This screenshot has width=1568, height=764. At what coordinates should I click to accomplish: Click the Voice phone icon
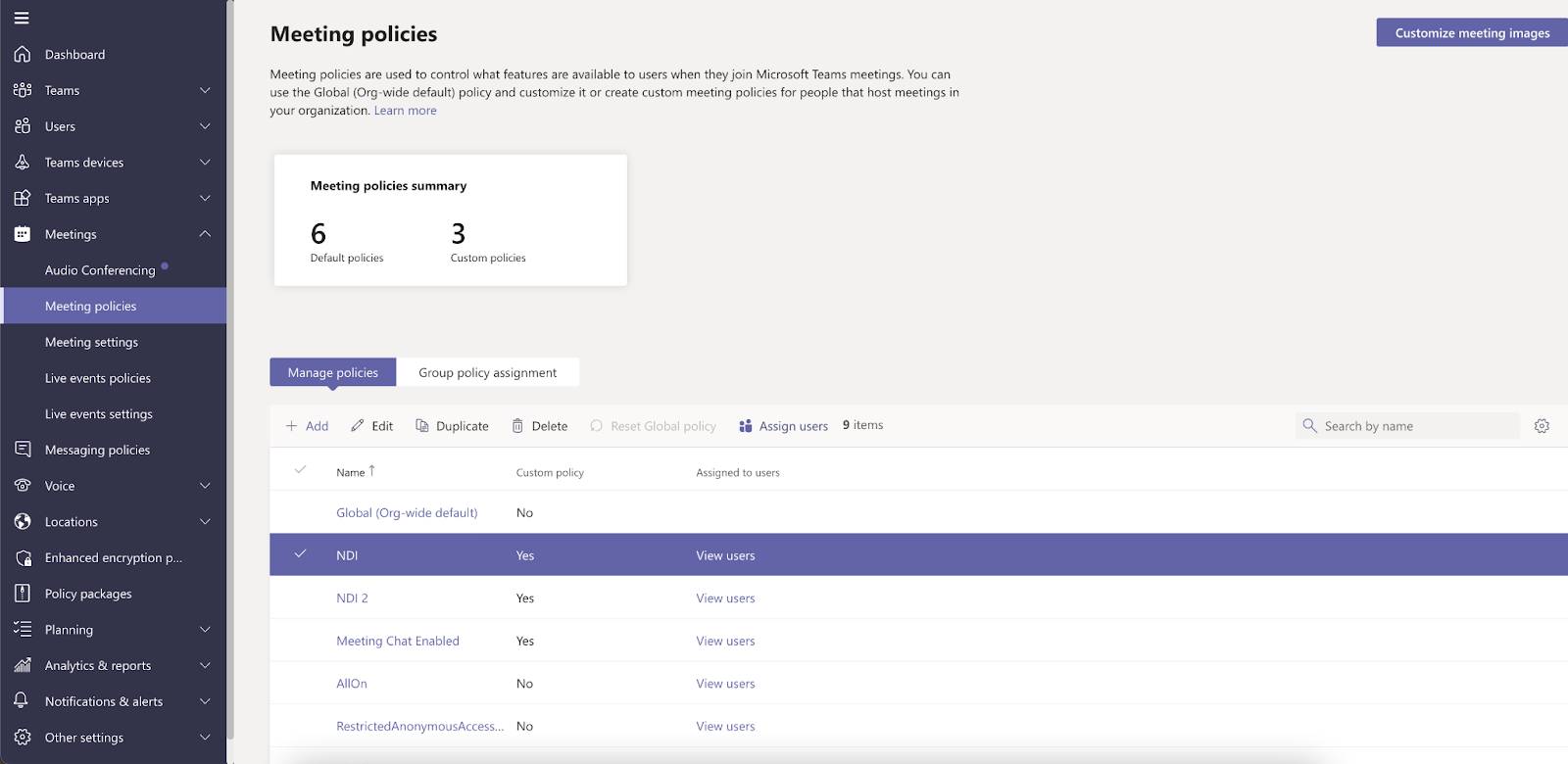(23, 486)
